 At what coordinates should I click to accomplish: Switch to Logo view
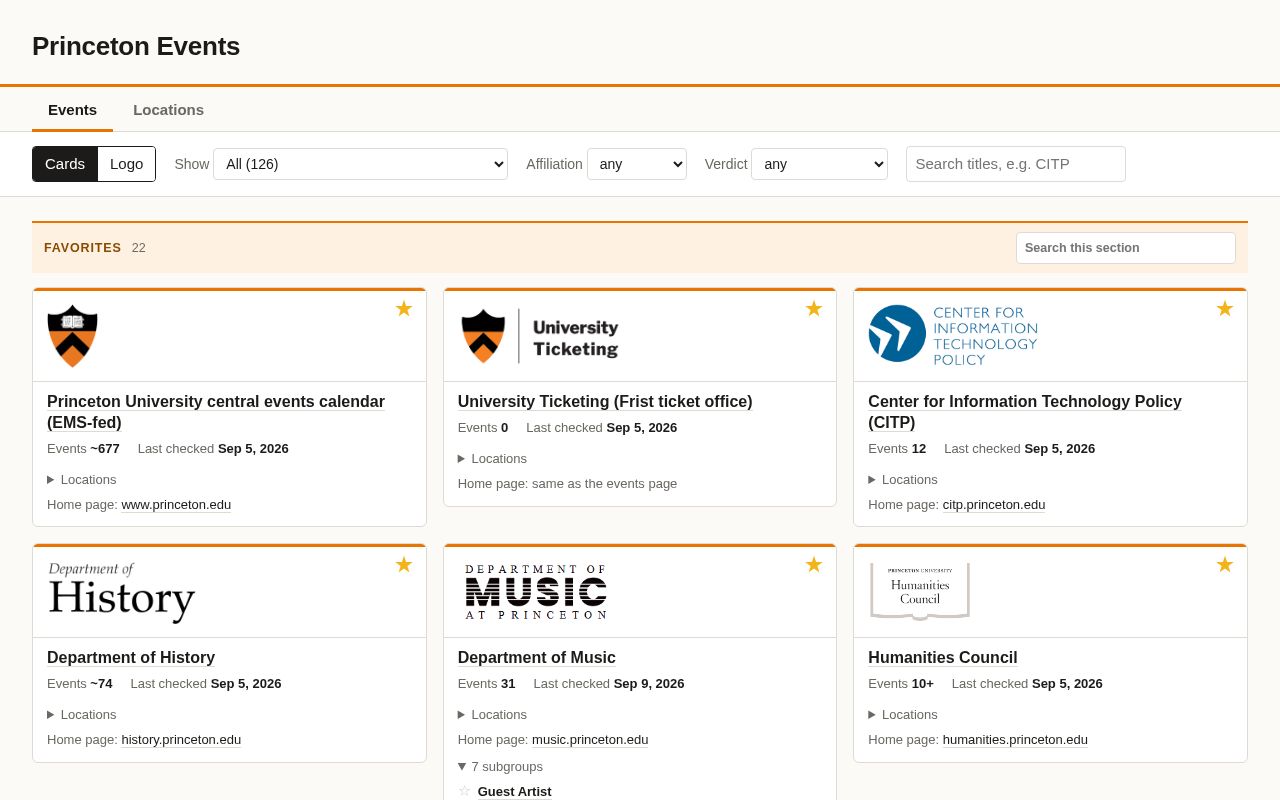coord(126,164)
